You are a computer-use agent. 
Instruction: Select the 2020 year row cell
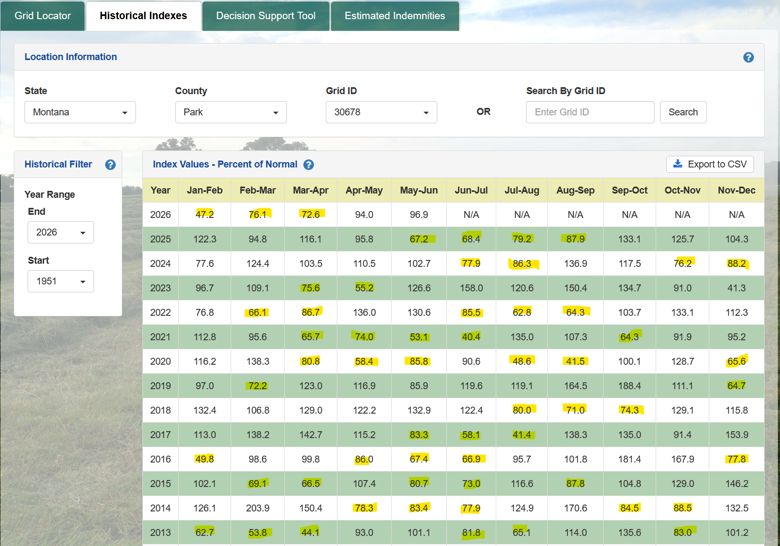(161, 362)
